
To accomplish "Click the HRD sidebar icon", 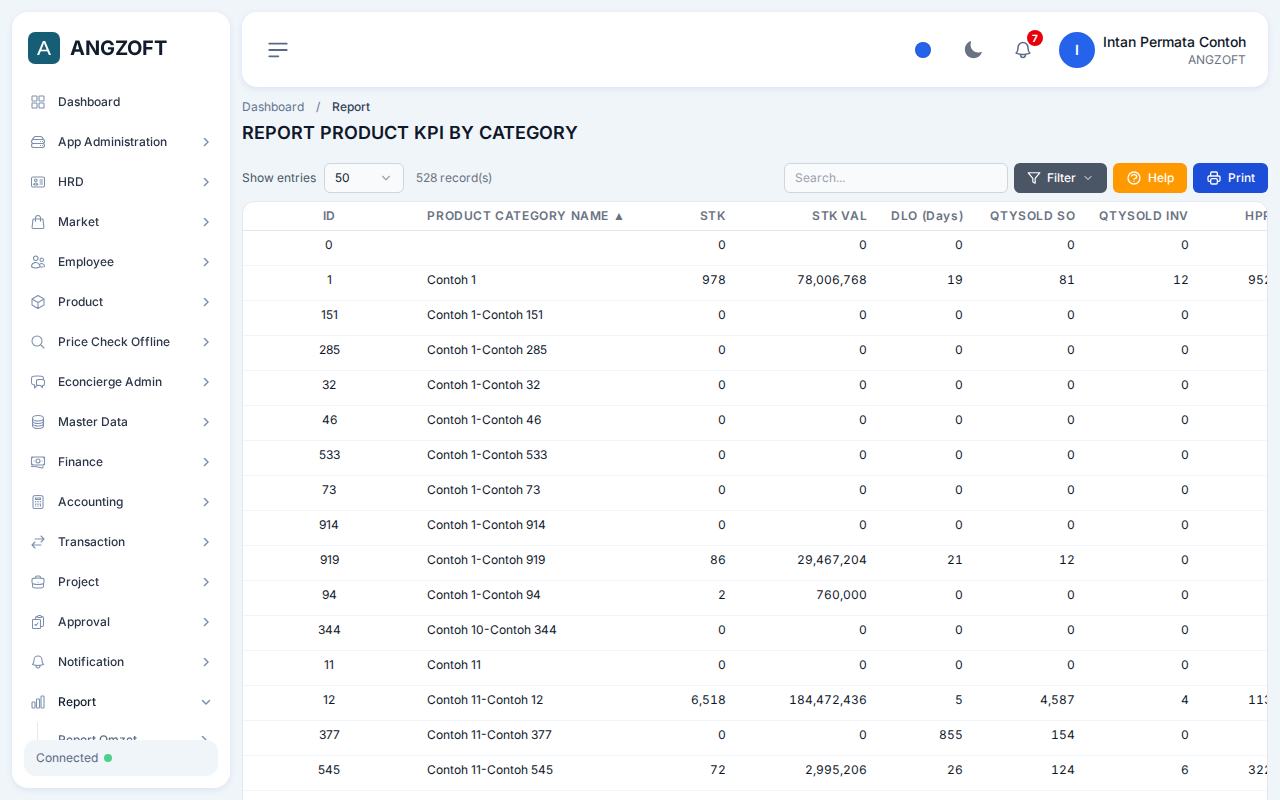I will pyautogui.click(x=38, y=182).
